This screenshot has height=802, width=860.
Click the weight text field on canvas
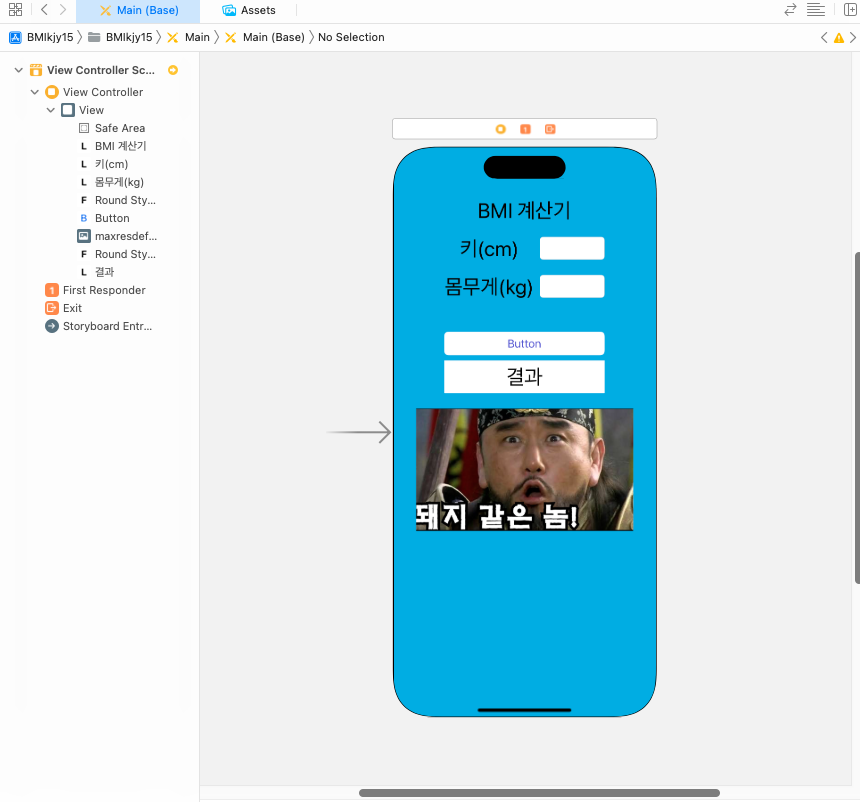572,286
